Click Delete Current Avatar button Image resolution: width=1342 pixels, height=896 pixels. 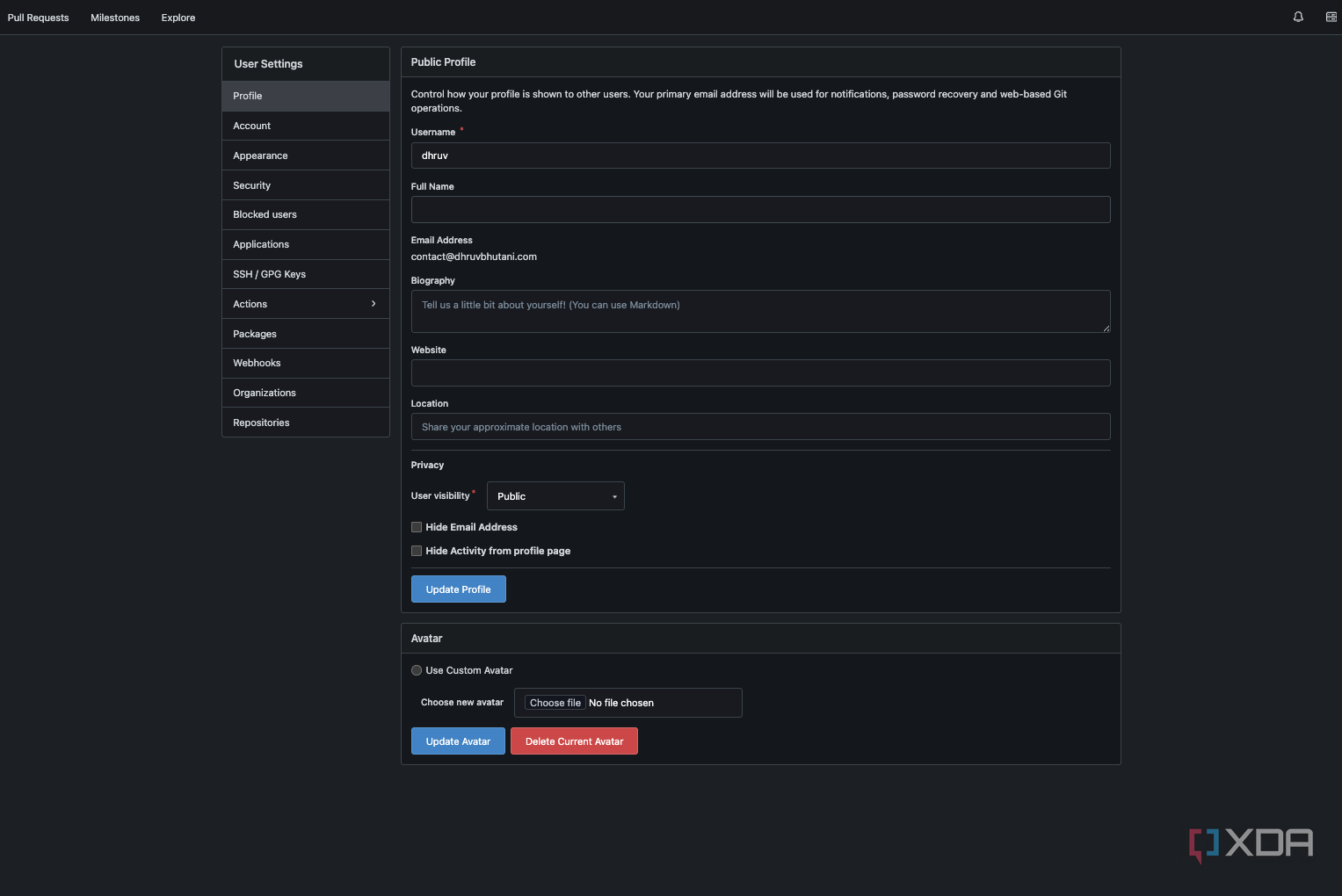(574, 741)
